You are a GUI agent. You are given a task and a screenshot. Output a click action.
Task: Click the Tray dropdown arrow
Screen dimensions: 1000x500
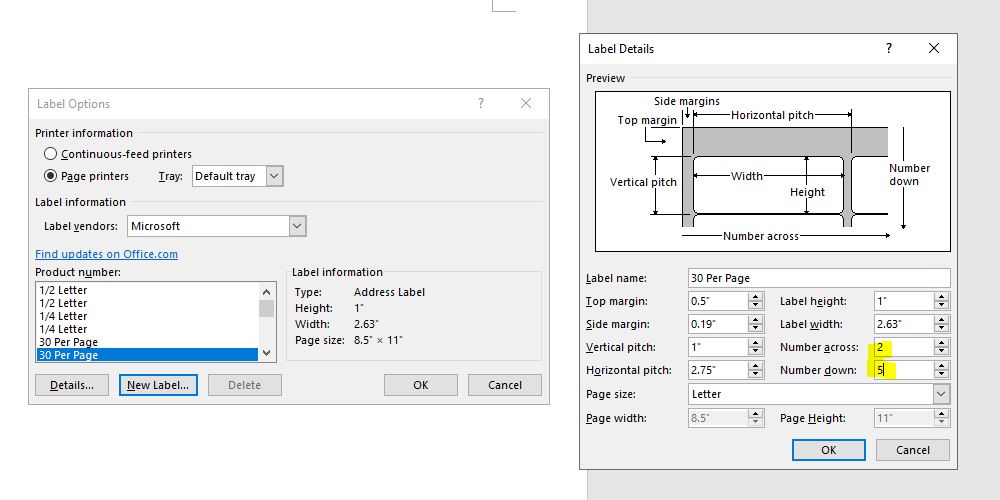(x=274, y=176)
